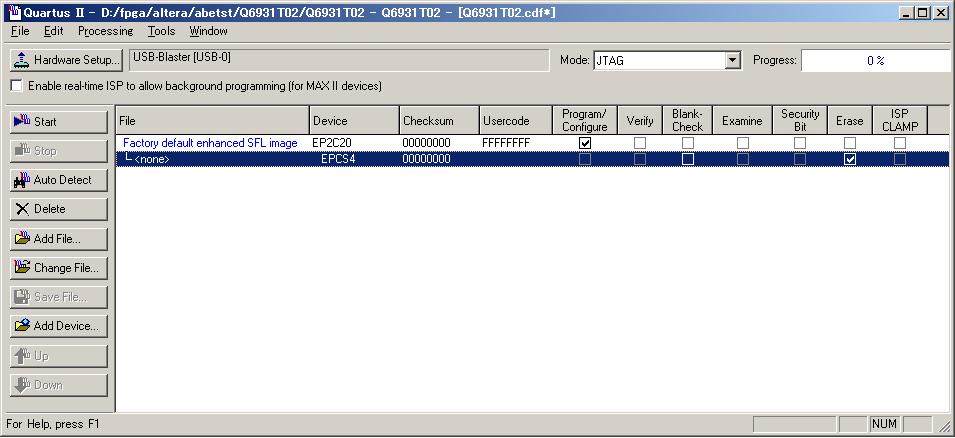Open the Hardware Setup dialog
The image size is (955, 438).
click(66, 60)
